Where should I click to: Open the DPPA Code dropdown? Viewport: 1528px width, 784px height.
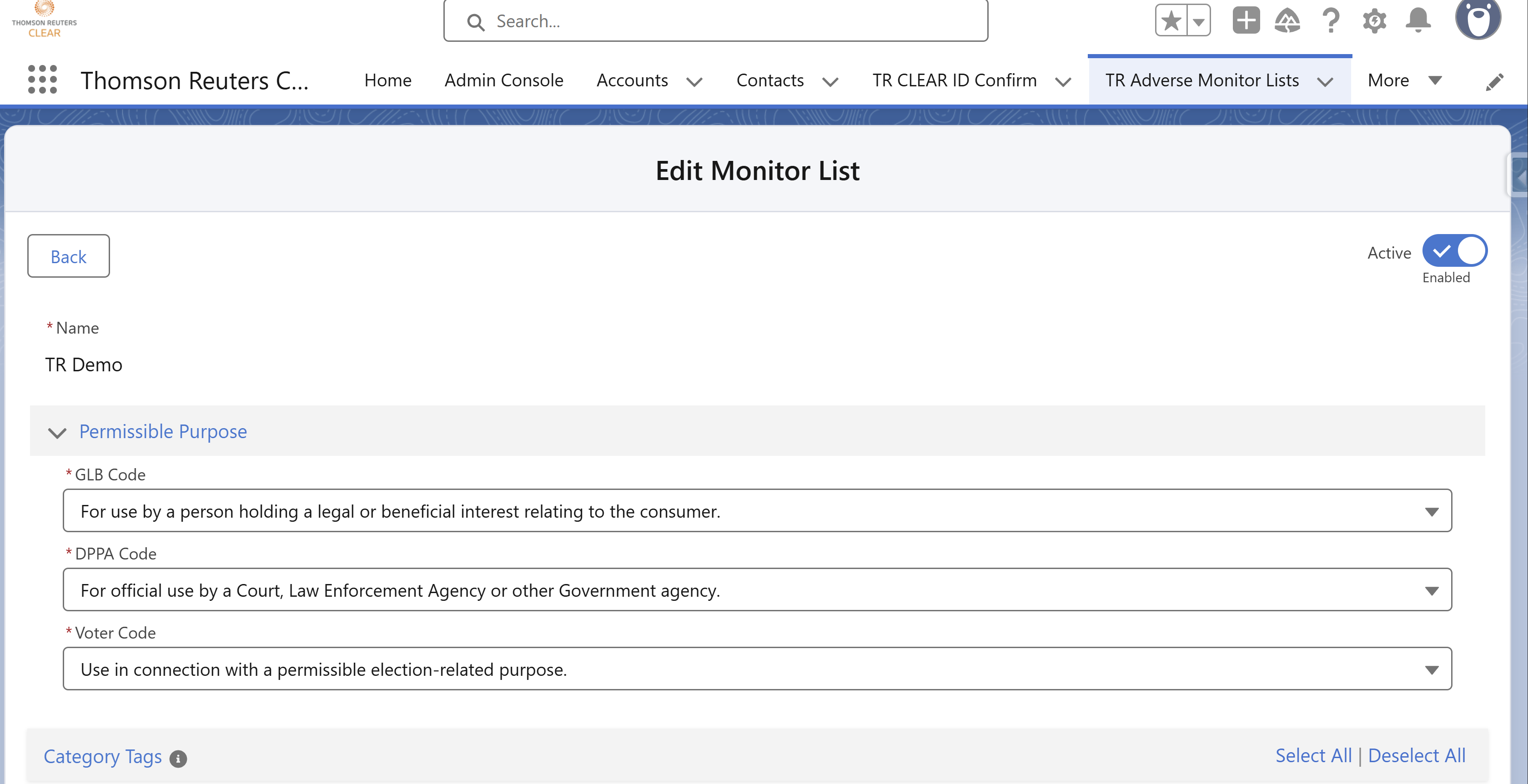(x=758, y=589)
